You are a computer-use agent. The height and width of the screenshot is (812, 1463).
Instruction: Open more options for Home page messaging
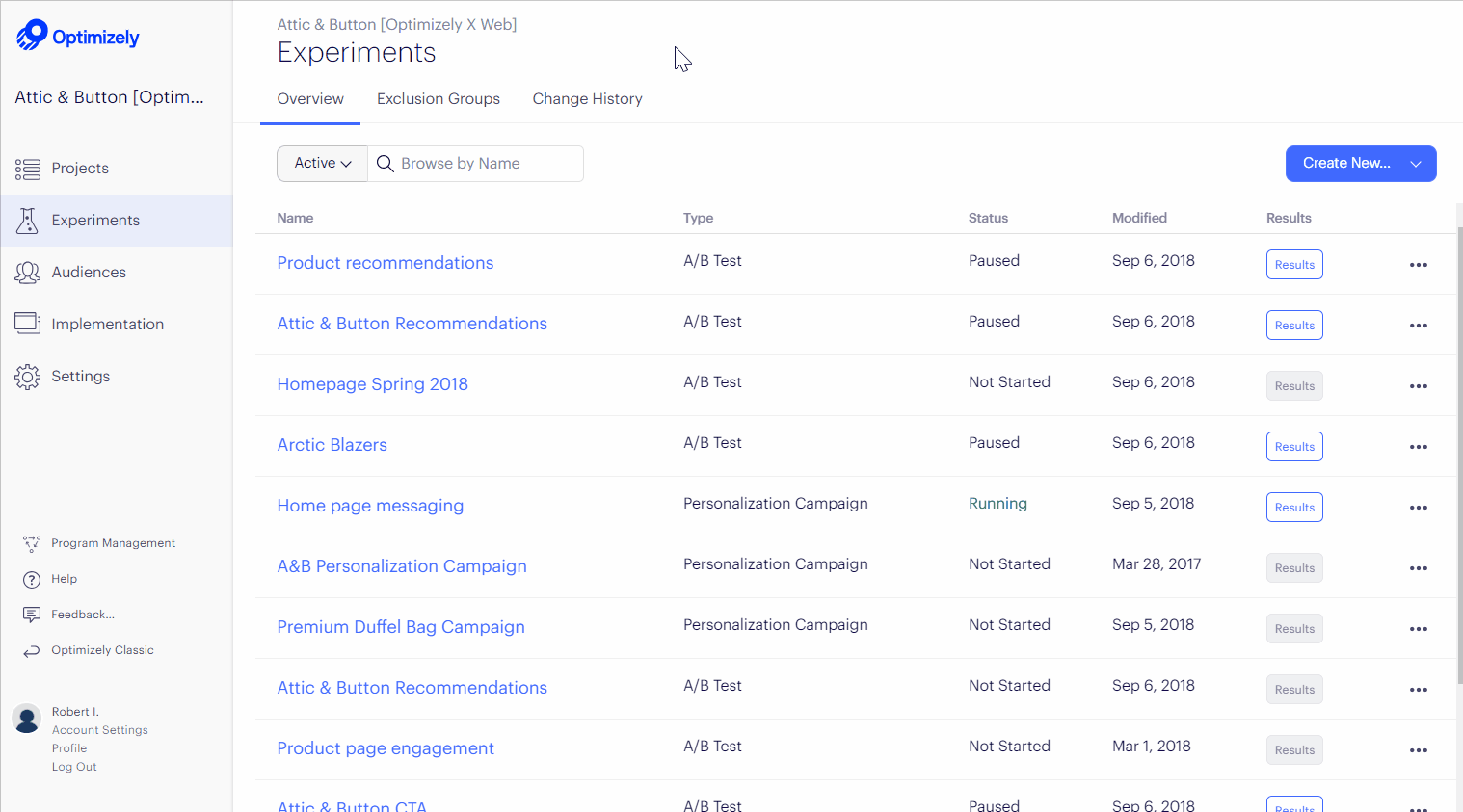(x=1419, y=508)
